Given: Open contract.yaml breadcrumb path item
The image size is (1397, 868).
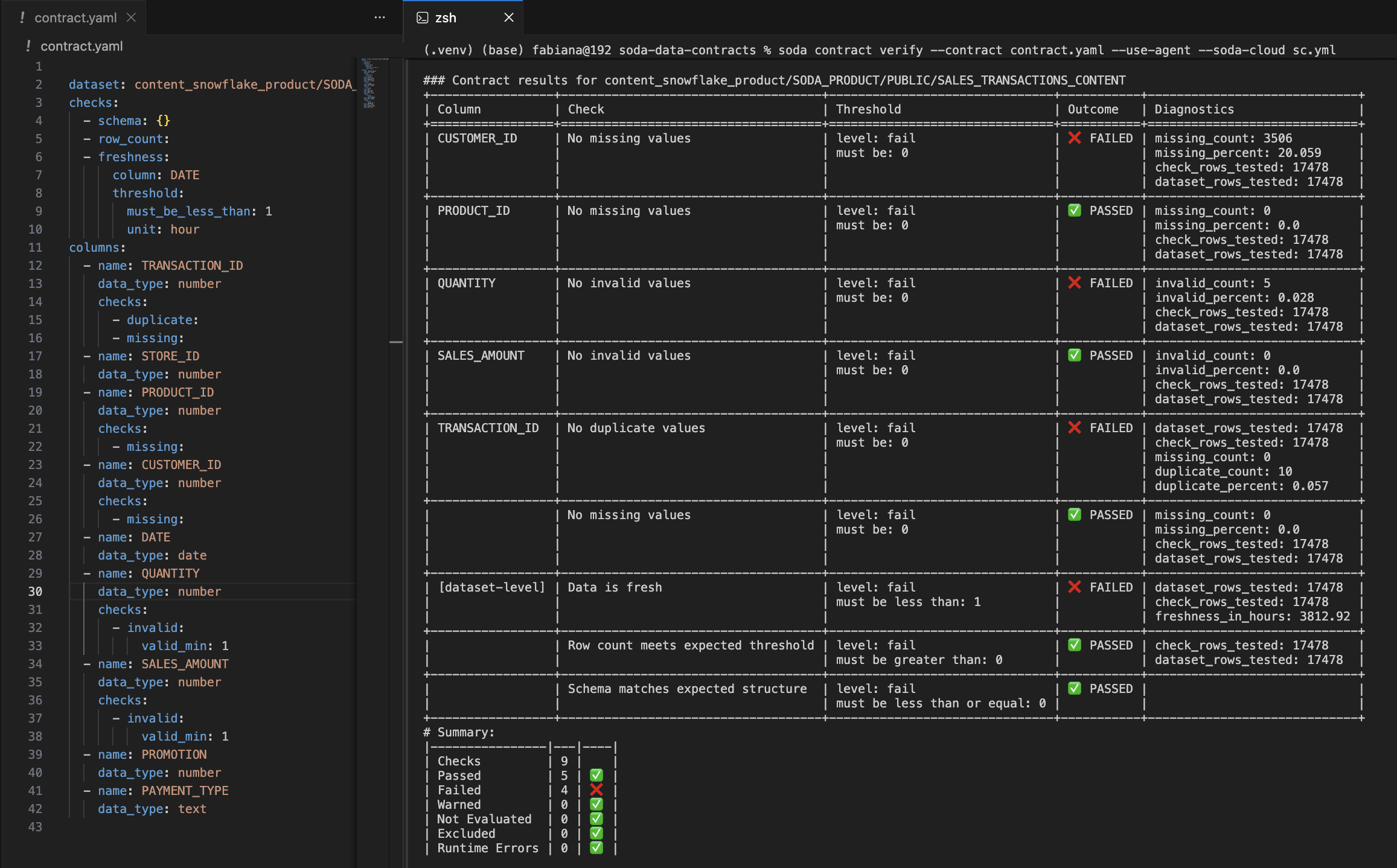Looking at the screenshot, I should point(82,46).
